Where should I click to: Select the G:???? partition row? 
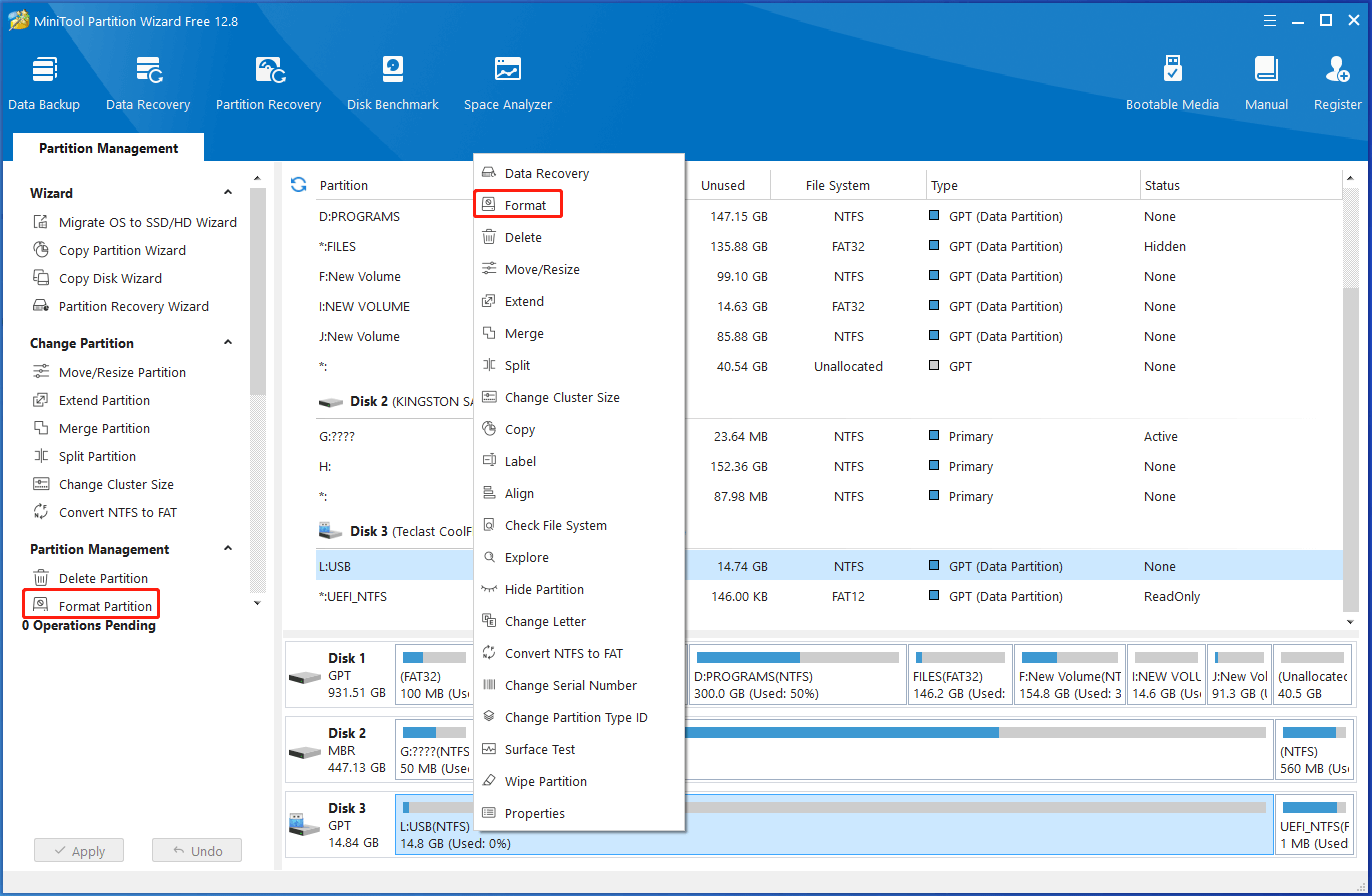pyautogui.click(x=830, y=436)
